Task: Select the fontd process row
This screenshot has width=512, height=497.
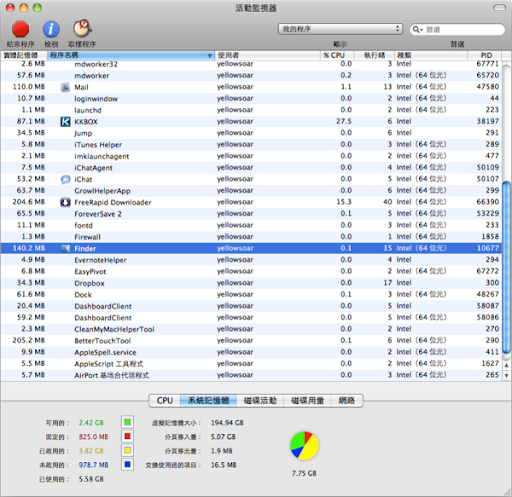Action: [251, 225]
